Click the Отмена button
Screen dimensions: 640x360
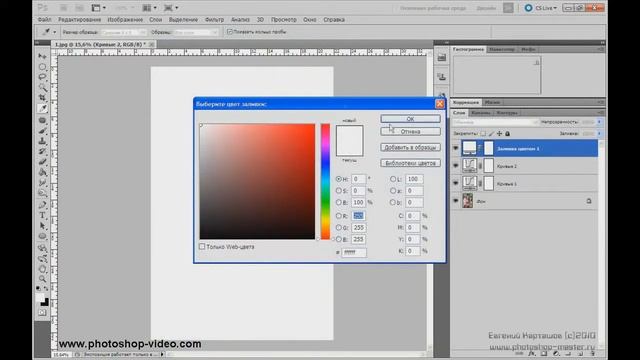click(x=410, y=131)
